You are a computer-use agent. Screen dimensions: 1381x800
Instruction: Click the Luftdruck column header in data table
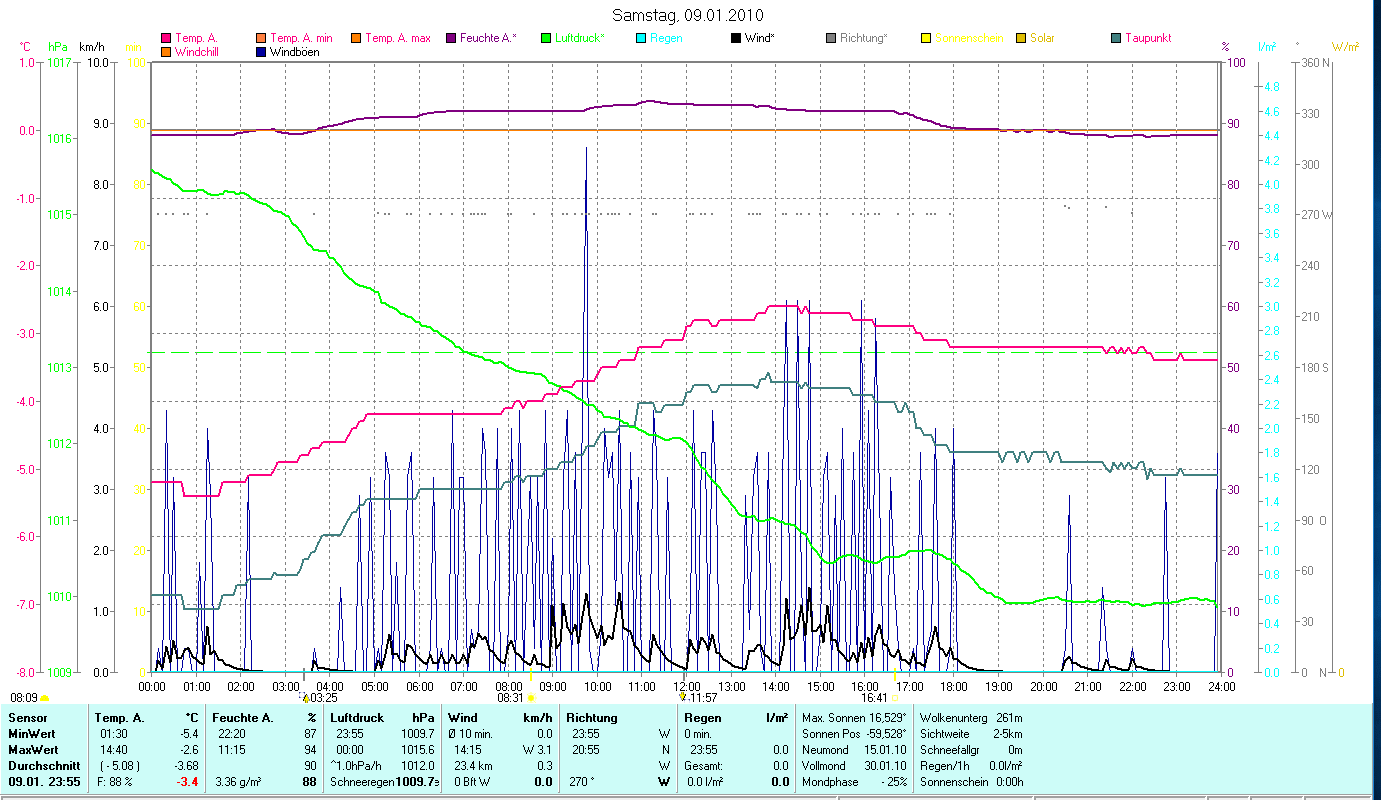[x=355, y=718]
